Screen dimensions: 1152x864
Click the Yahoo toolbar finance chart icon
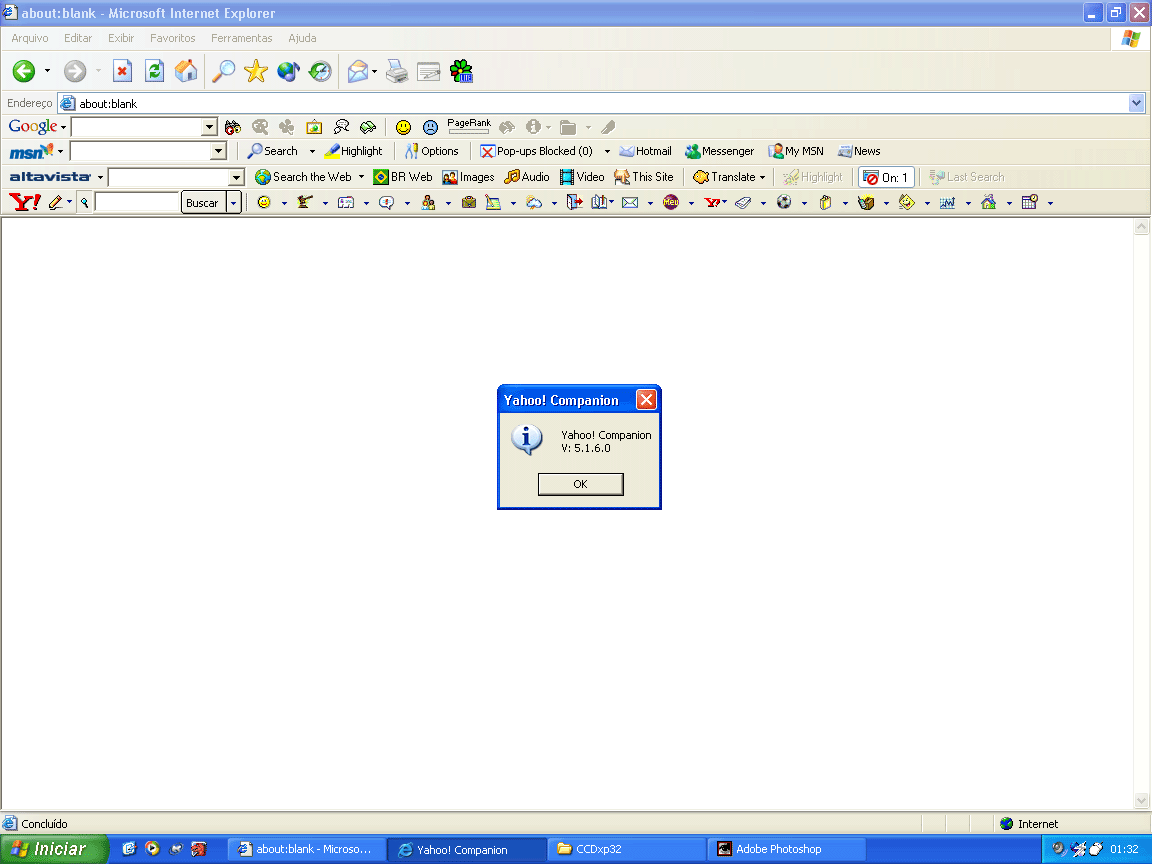tap(947, 202)
